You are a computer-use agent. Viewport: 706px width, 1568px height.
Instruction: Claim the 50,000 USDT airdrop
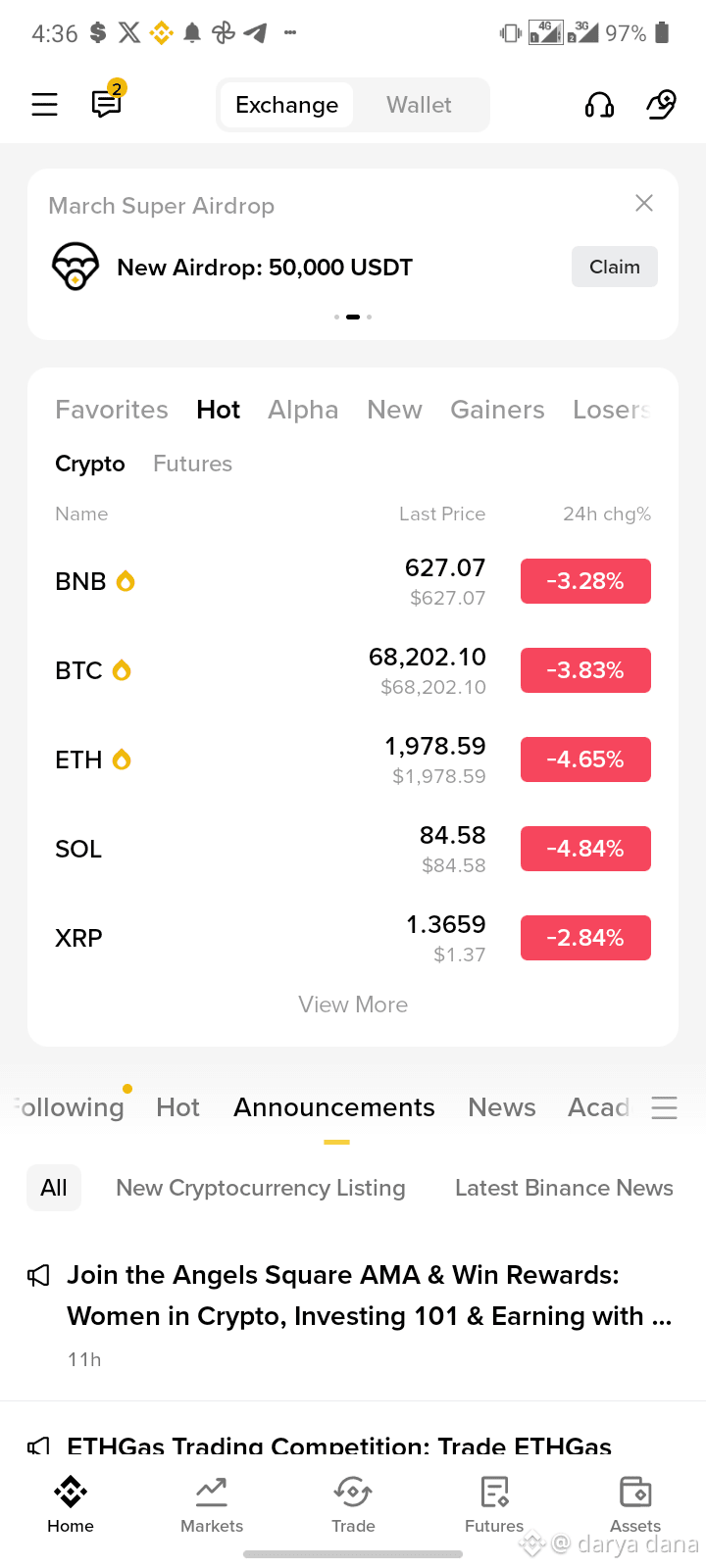(615, 267)
